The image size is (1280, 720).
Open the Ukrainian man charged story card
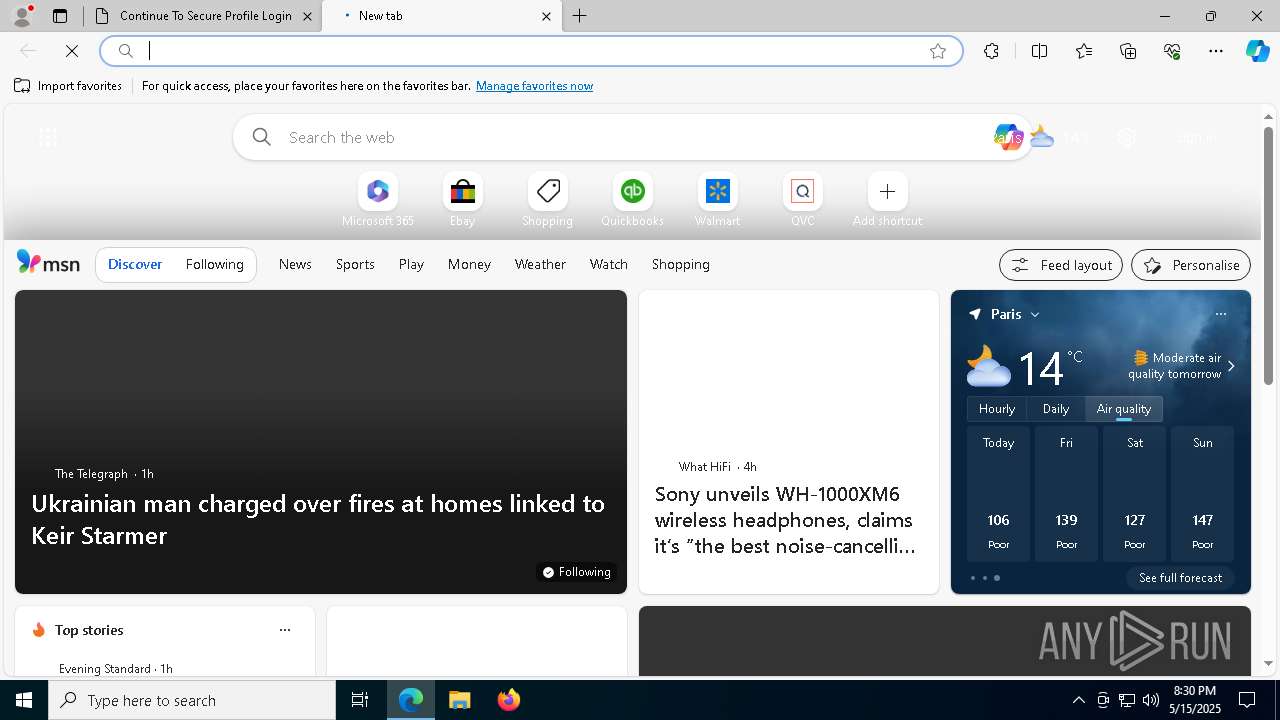tap(321, 442)
